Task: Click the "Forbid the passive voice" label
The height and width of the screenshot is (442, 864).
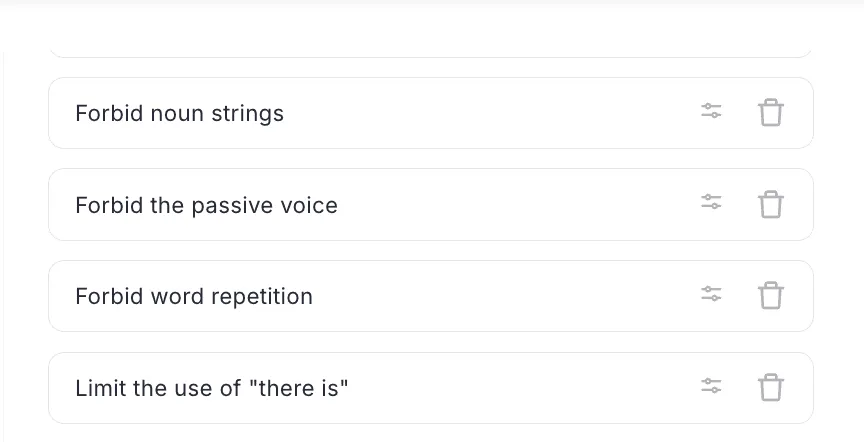Action: pyautogui.click(x=207, y=206)
